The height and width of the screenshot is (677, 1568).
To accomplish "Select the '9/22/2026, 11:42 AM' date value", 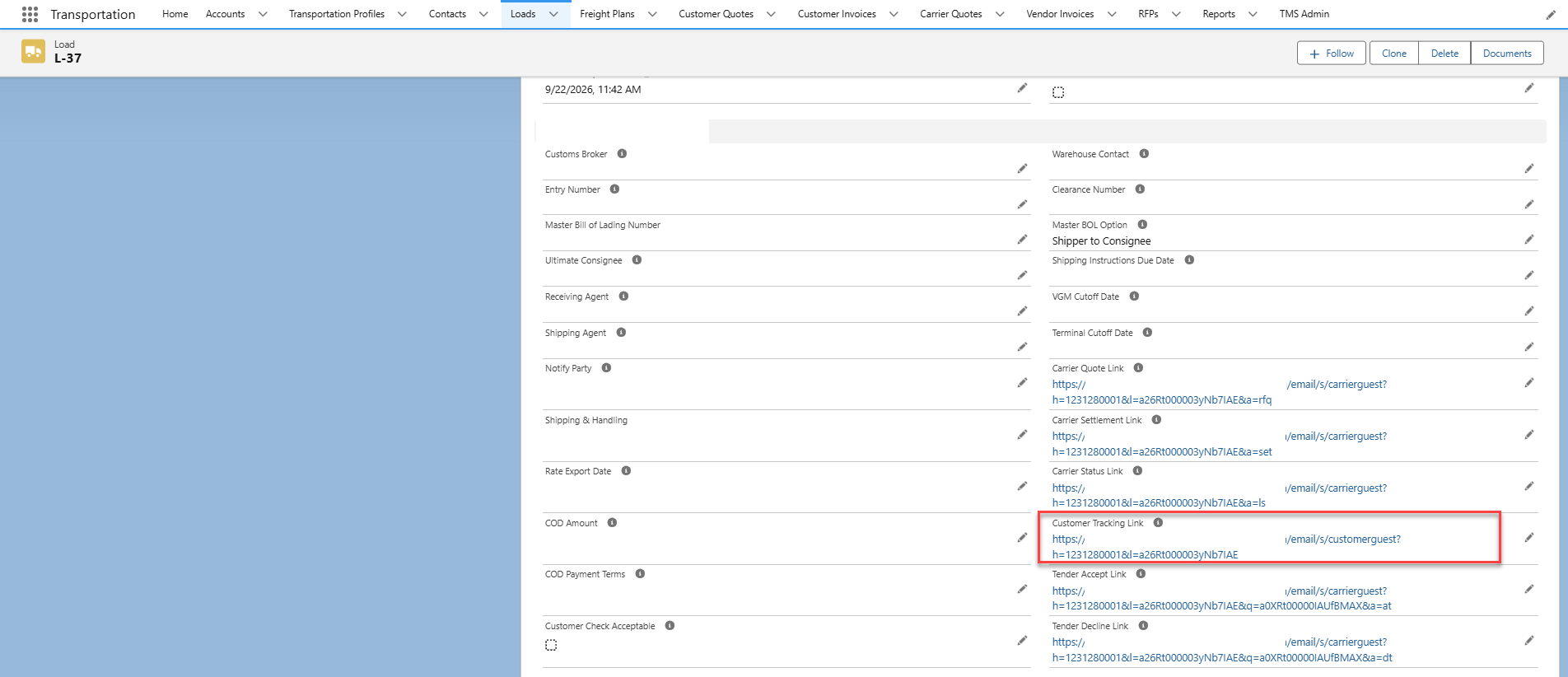I will (593, 90).
